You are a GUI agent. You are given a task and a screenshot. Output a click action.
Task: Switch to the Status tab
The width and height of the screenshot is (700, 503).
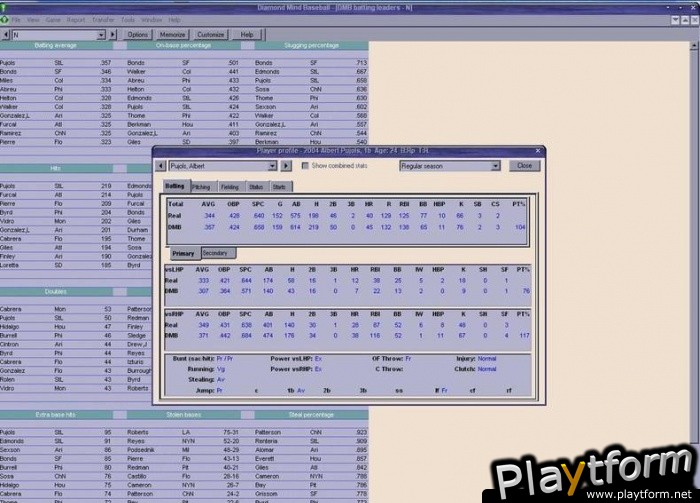pos(257,187)
